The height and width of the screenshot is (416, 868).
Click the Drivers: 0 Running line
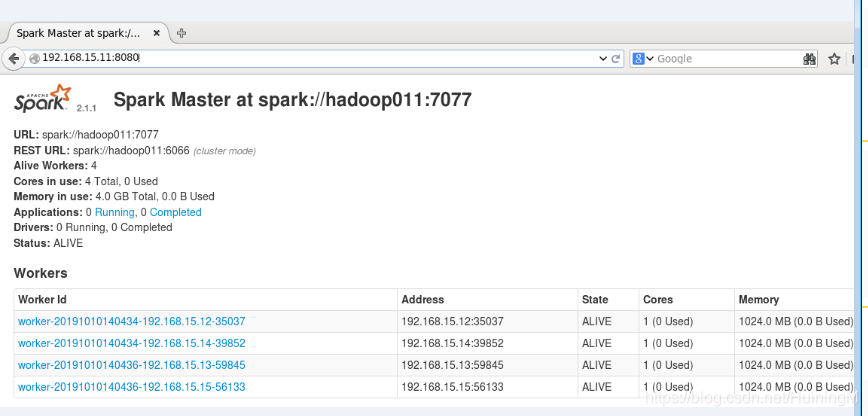click(93, 228)
